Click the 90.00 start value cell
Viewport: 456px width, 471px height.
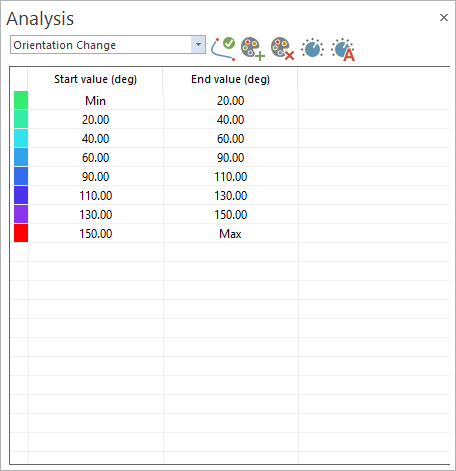(x=96, y=176)
